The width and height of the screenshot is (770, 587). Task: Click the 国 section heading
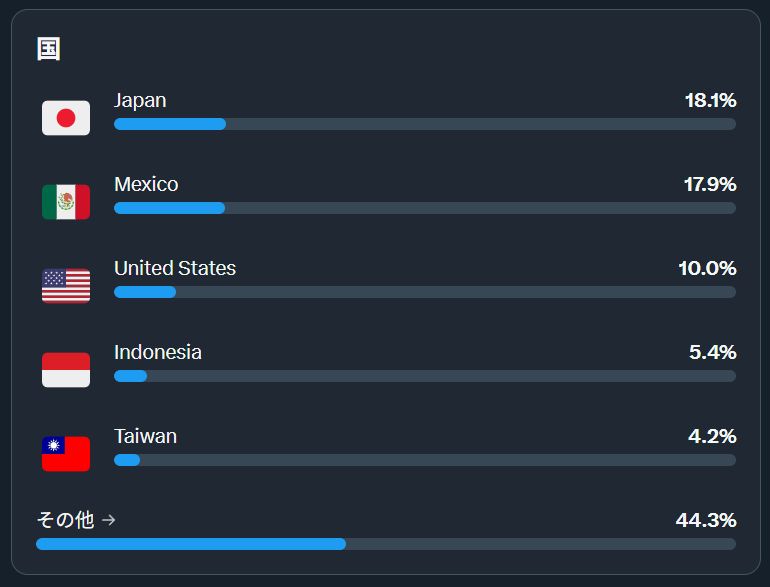(x=49, y=49)
